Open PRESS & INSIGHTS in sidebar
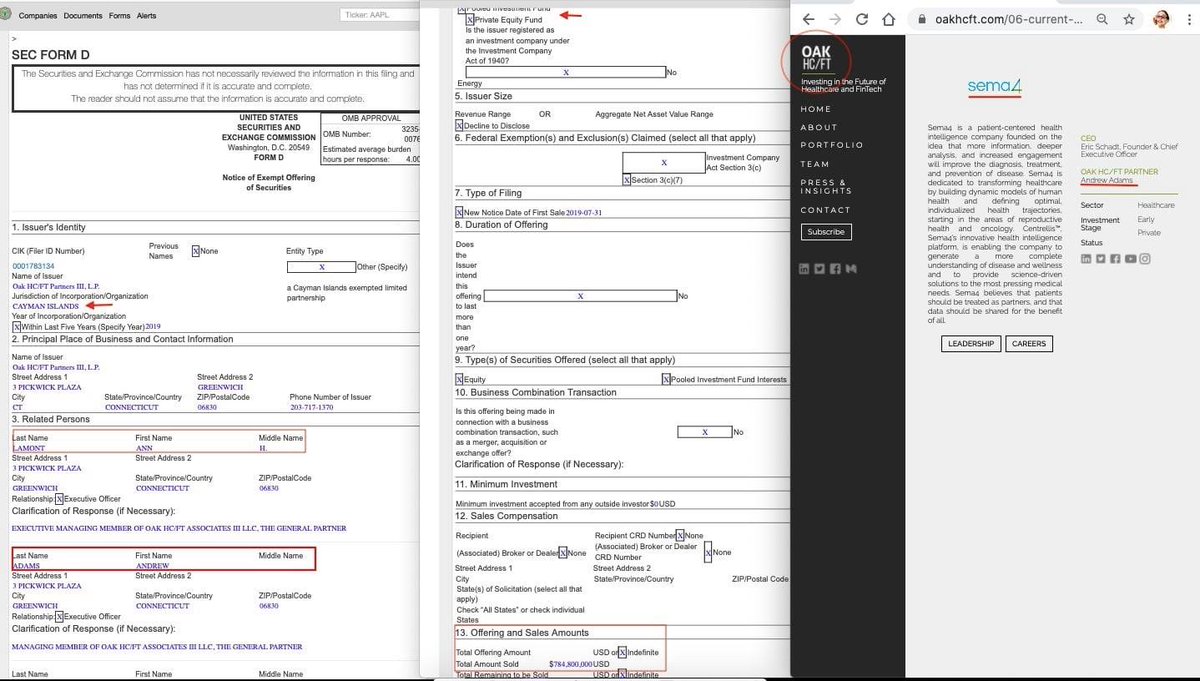 (826, 186)
